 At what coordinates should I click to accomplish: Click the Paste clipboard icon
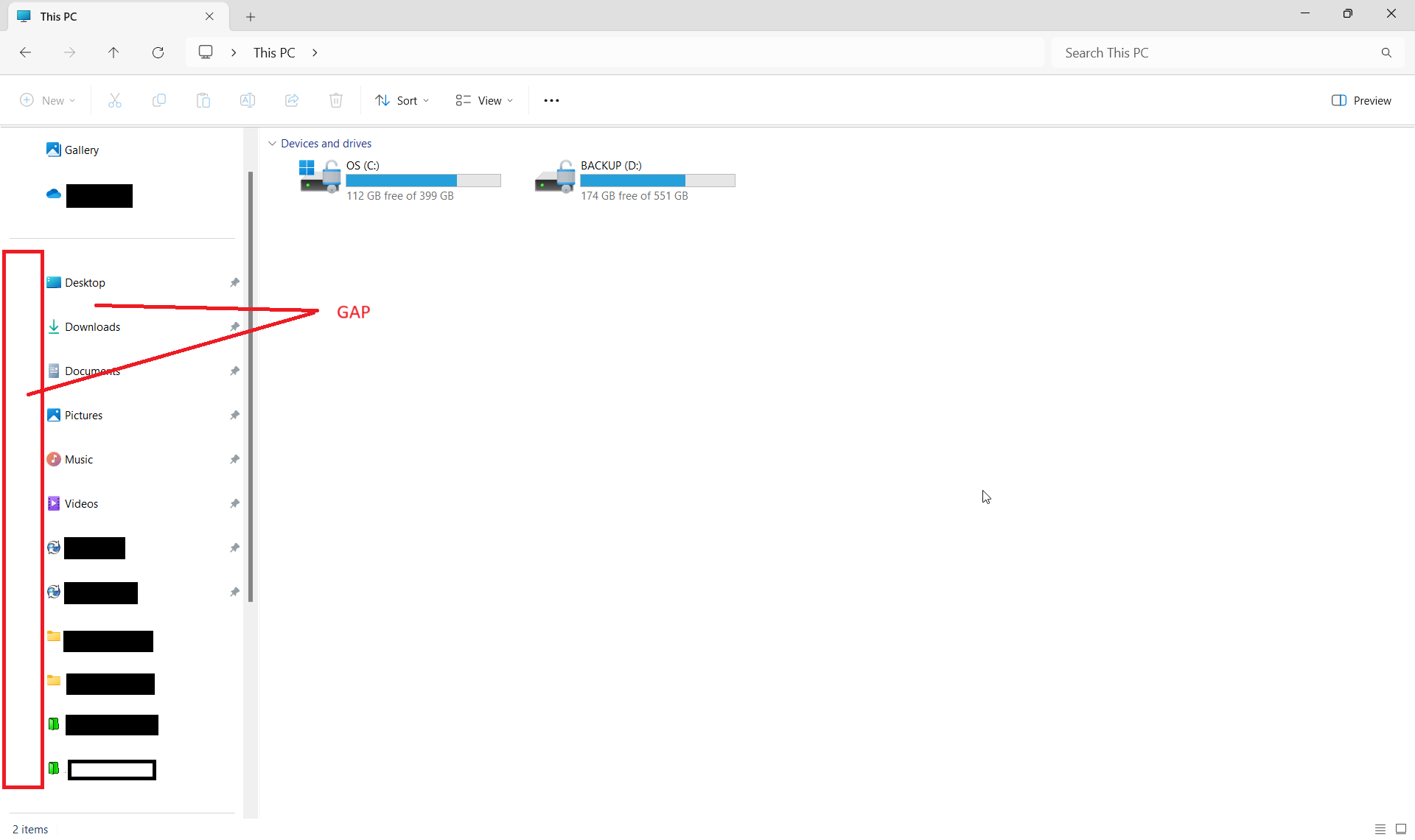coord(203,100)
